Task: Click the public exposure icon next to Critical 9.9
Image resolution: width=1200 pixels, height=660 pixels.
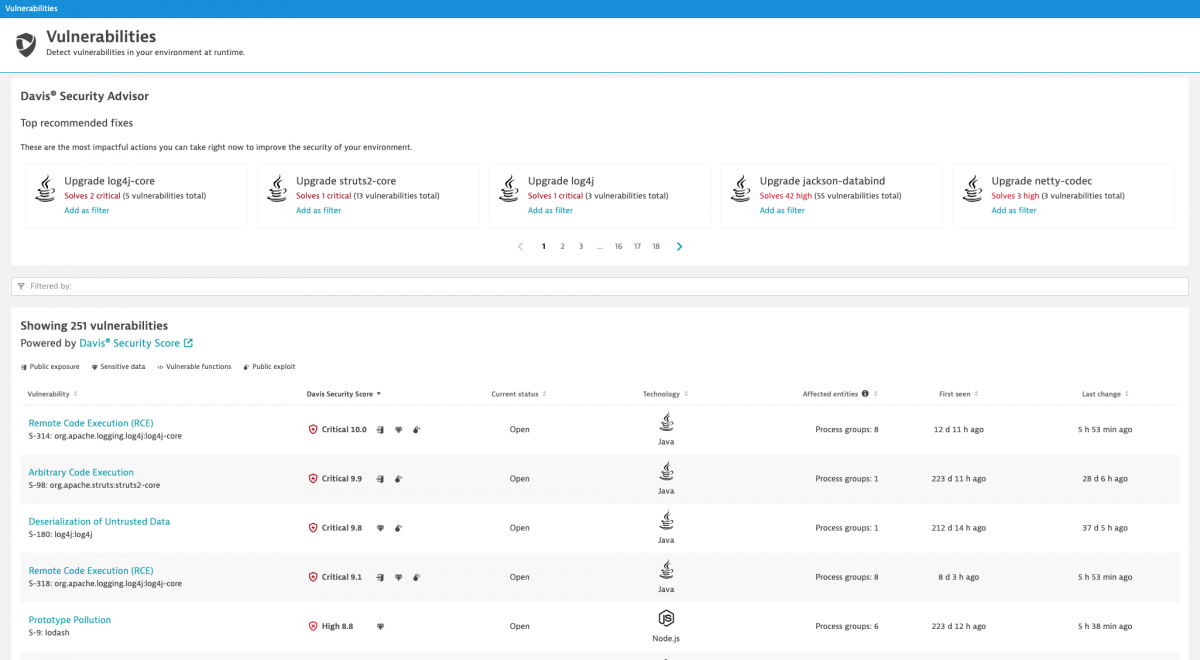Action: [379, 478]
